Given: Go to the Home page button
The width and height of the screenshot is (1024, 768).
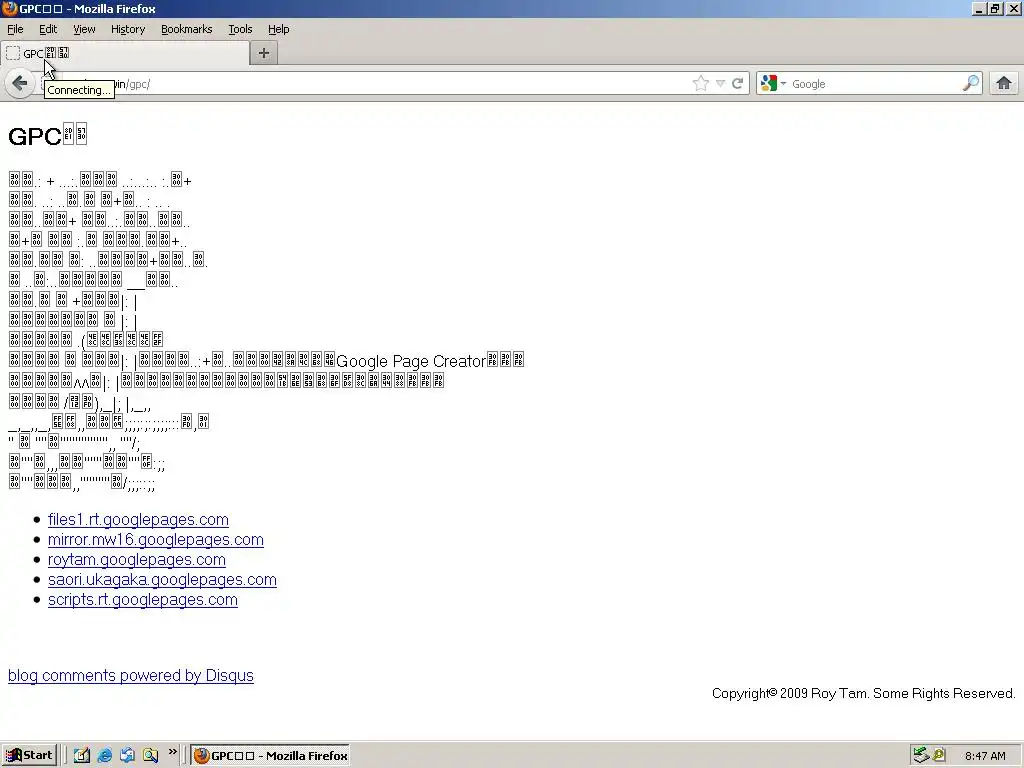Looking at the screenshot, I should [x=1004, y=84].
